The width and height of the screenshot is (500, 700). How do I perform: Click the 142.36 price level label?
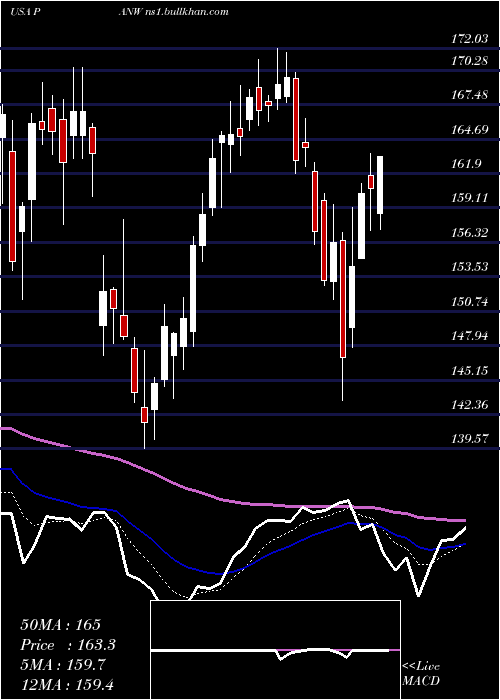pos(470,405)
